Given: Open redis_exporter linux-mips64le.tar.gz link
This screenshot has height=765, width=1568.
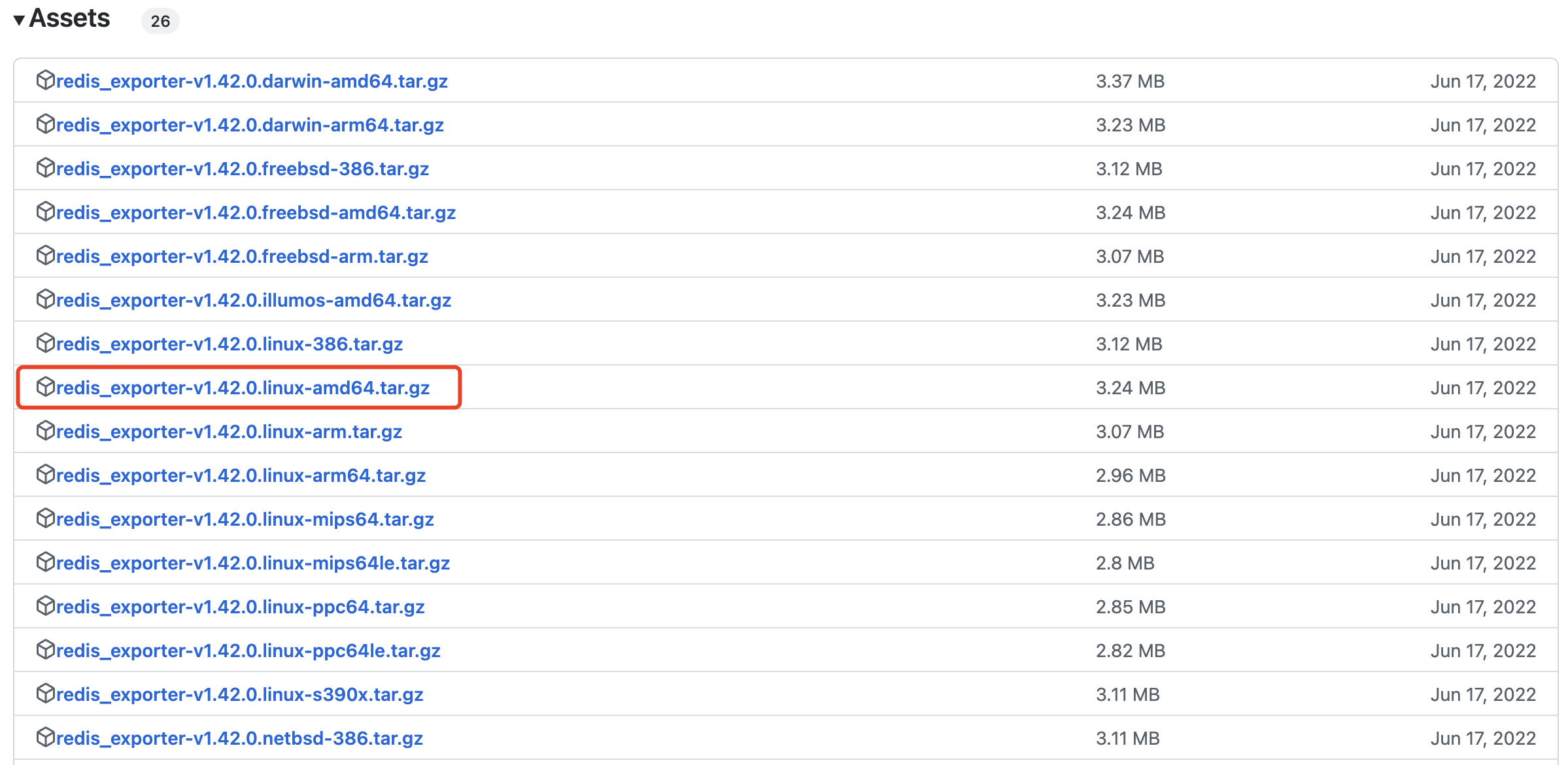Looking at the screenshot, I should 253,563.
